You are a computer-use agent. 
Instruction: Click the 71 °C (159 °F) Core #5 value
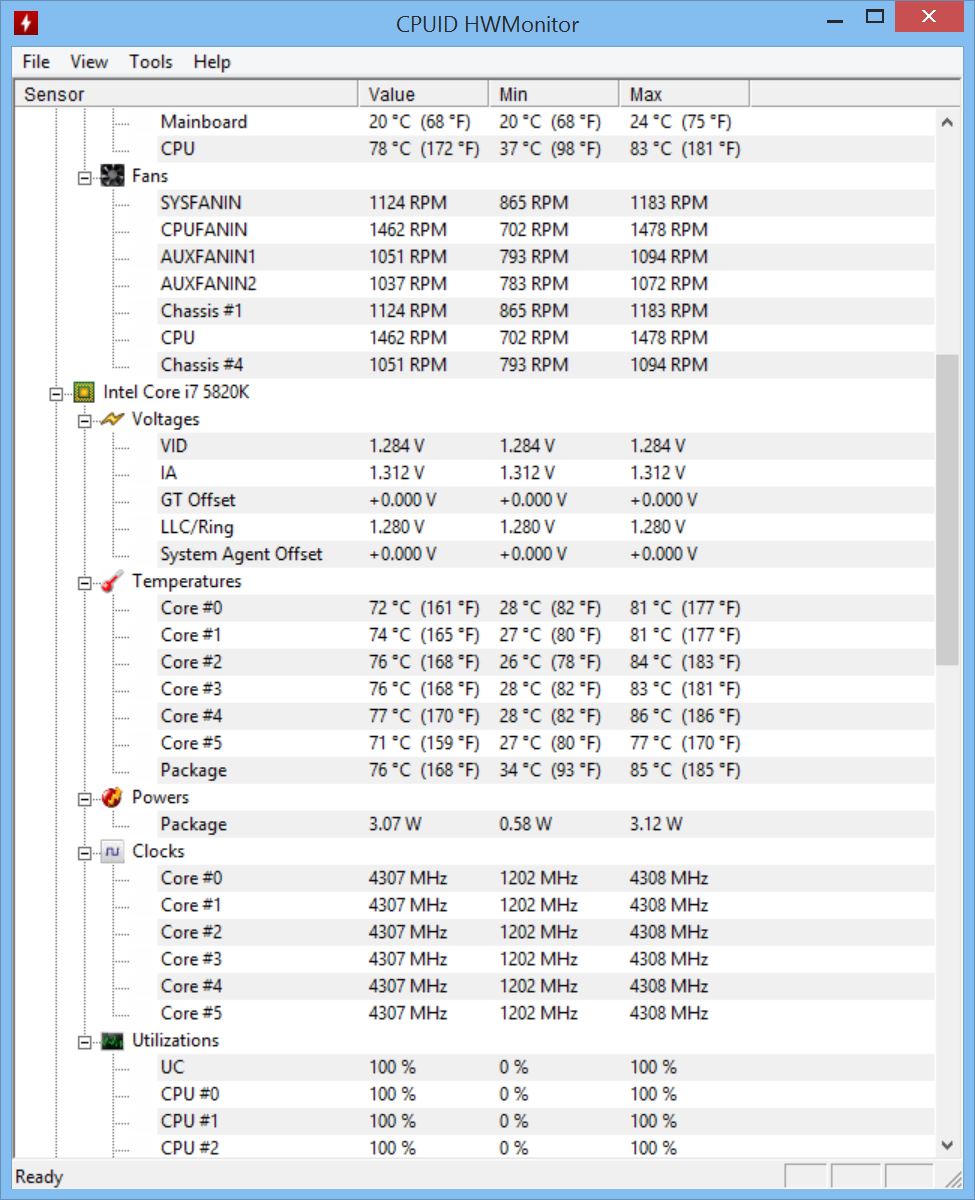tap(424, 743)
